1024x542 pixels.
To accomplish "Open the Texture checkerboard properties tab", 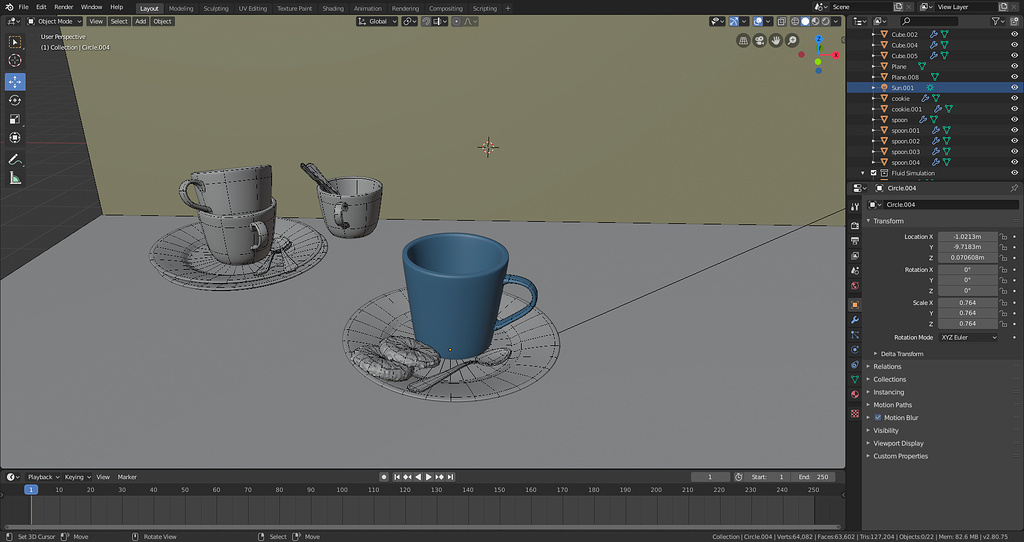I will tap(855, 413).
